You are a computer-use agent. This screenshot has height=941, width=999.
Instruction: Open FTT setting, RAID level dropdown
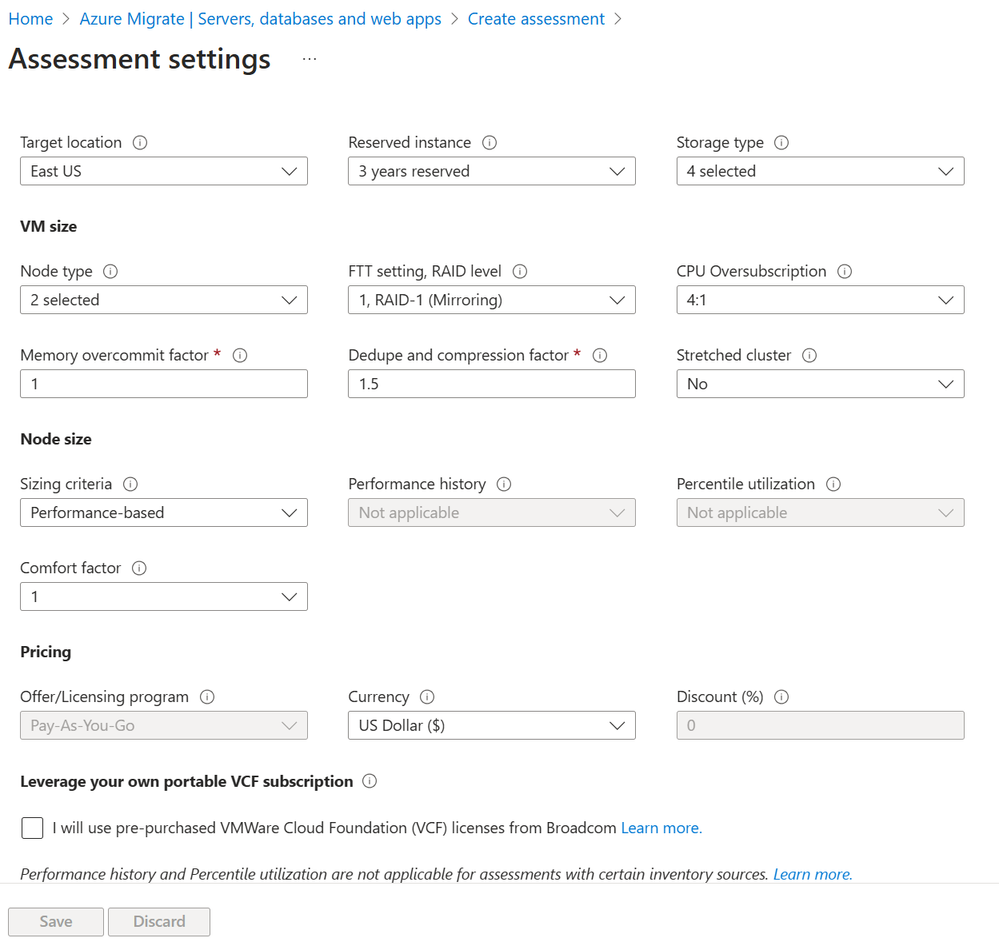[x=491, y=300]
